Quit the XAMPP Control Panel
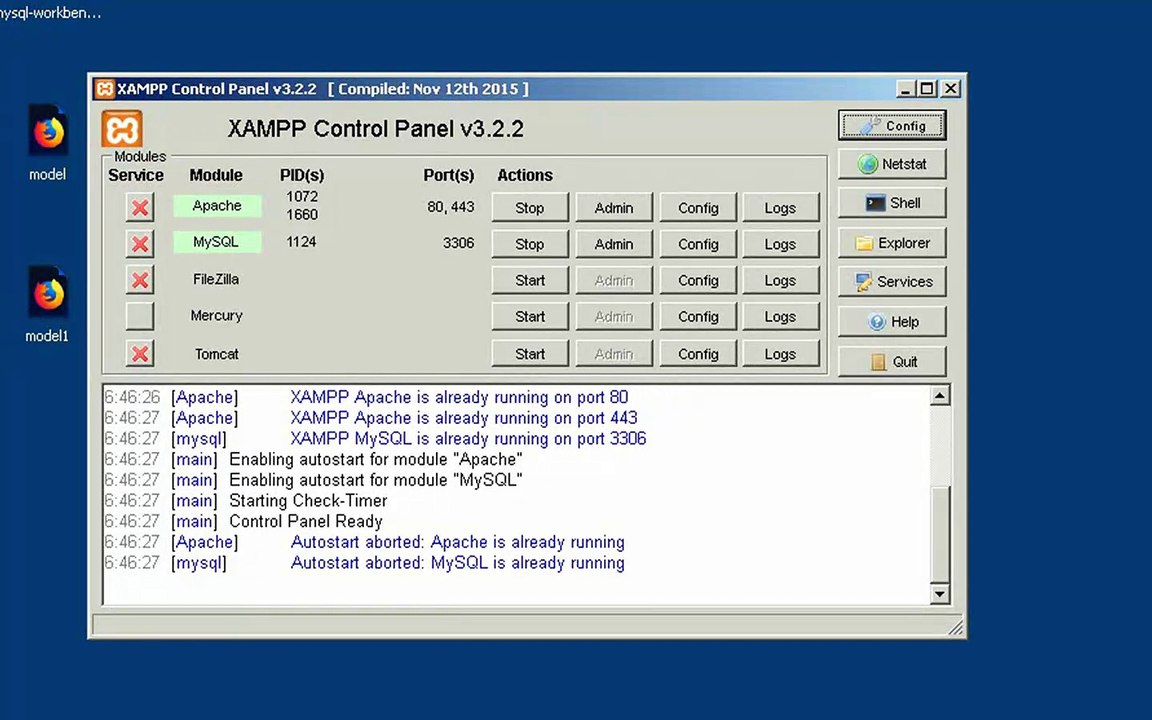The width and height of the screenshot is (1152, 720). 892,361
